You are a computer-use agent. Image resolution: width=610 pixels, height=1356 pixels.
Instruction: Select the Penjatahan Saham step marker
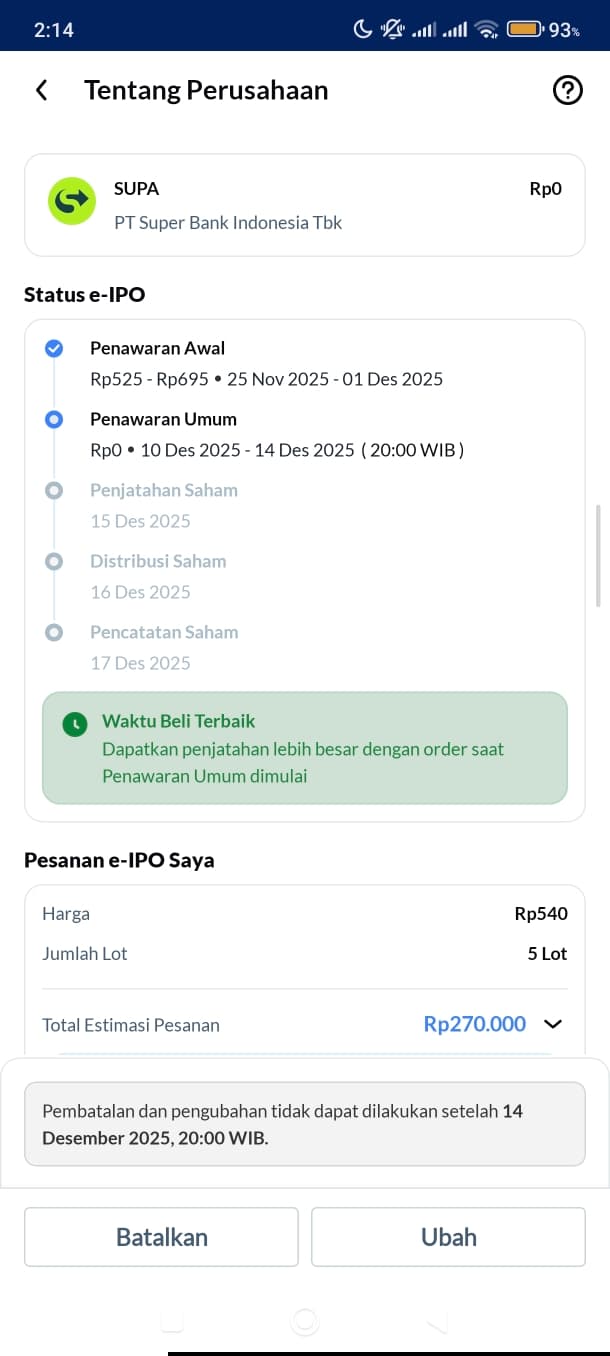coord(54,490)
